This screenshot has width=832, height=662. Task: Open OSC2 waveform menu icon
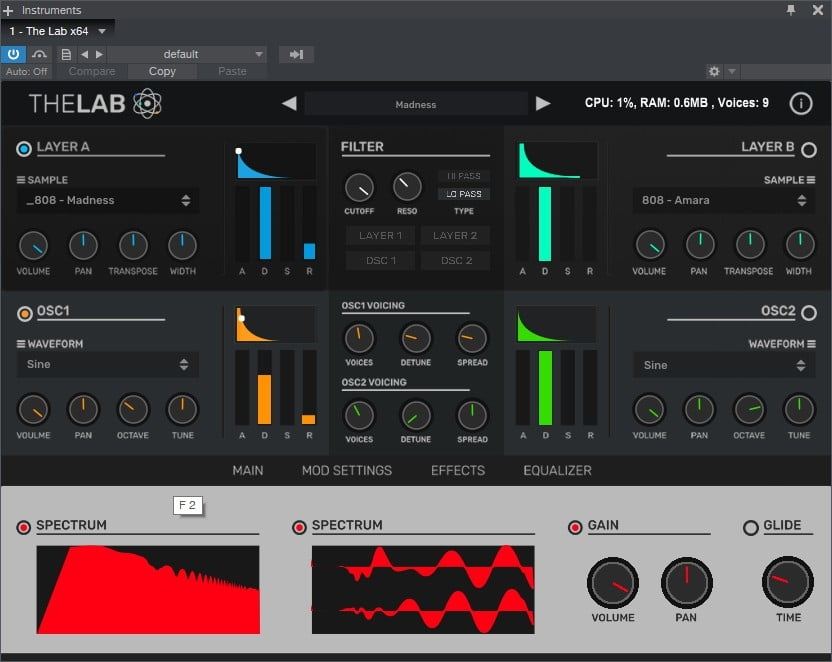(811, 344)
